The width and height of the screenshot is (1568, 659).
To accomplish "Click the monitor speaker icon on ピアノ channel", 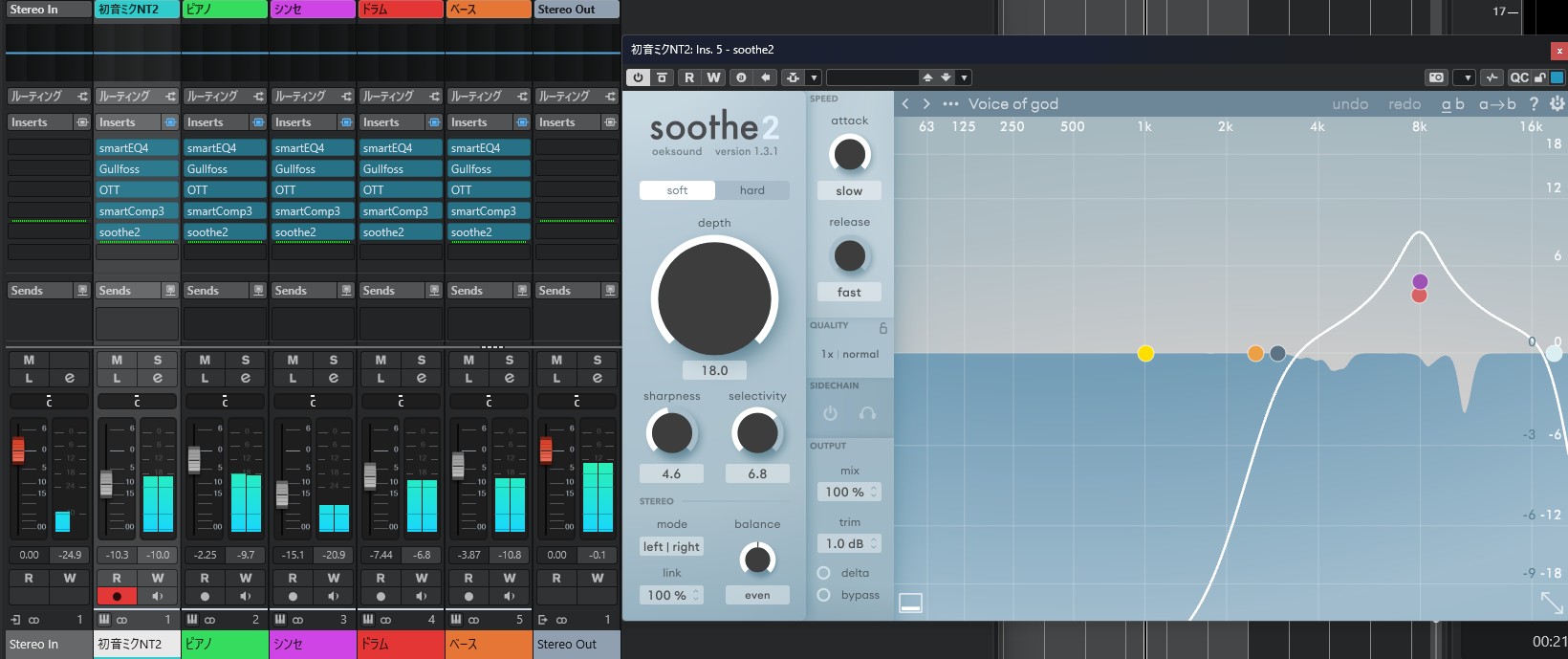I will (246, 596).
